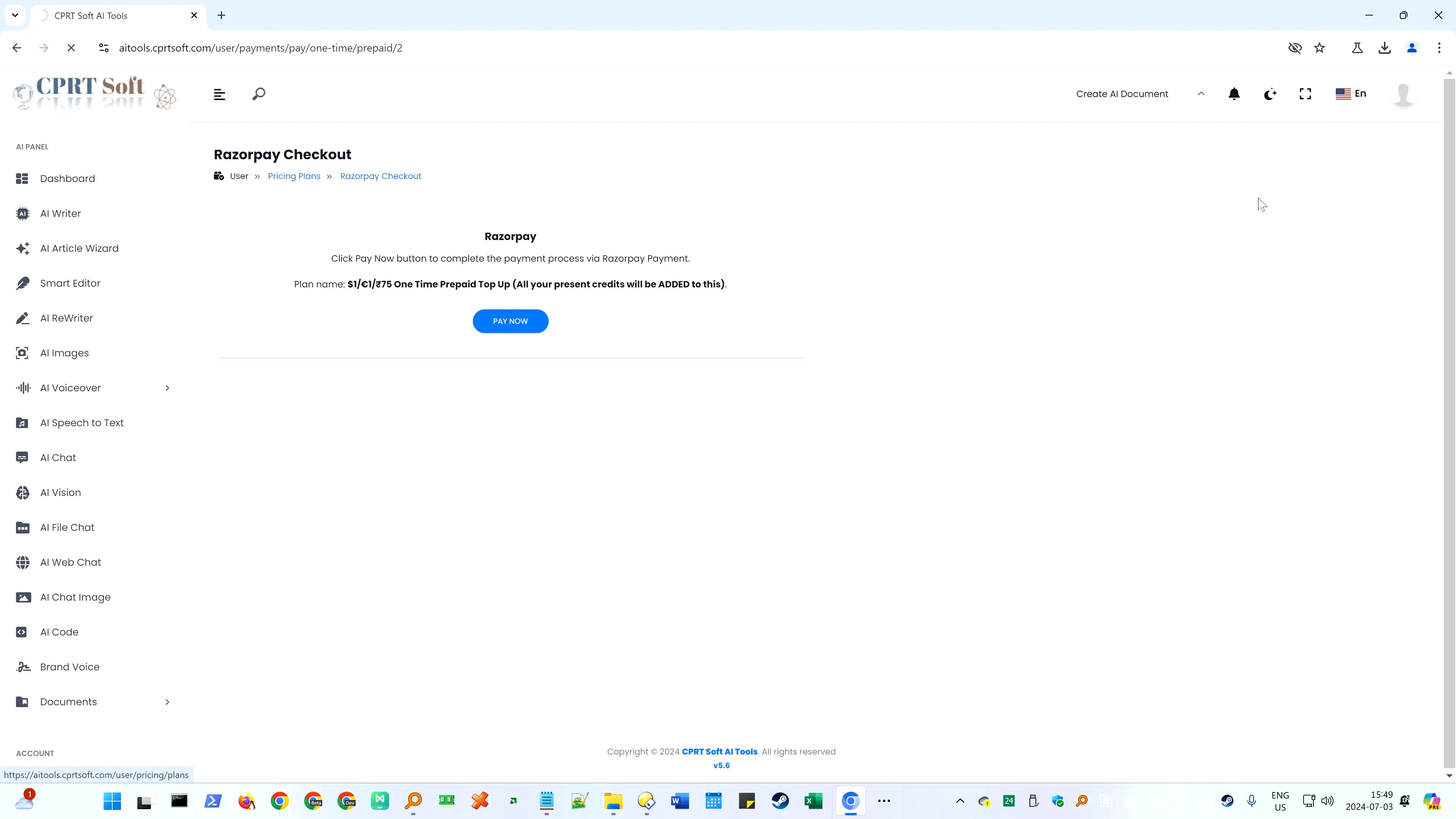Open Steam from the taskbar
Viewport: 1456px width, 819px height.
(x=780, y=801)
